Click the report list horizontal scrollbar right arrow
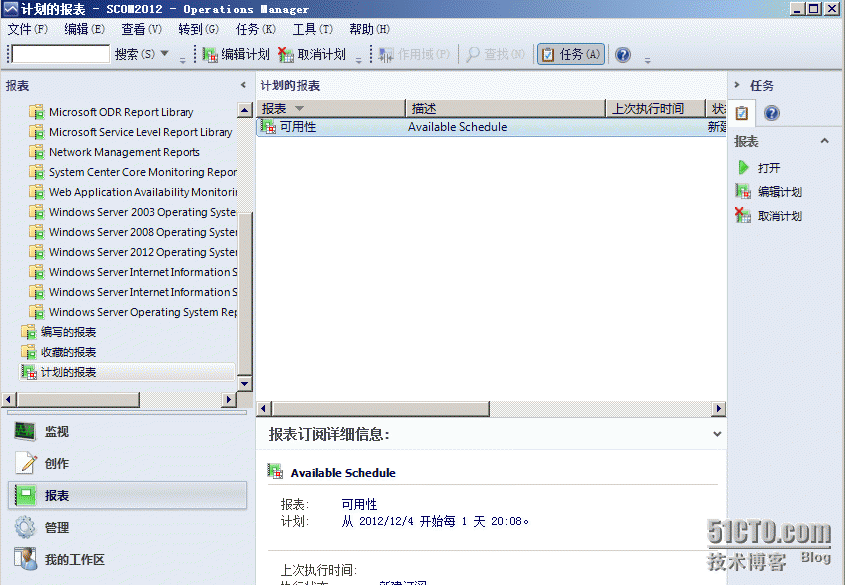The image size is (845, 585). [718, 408]
